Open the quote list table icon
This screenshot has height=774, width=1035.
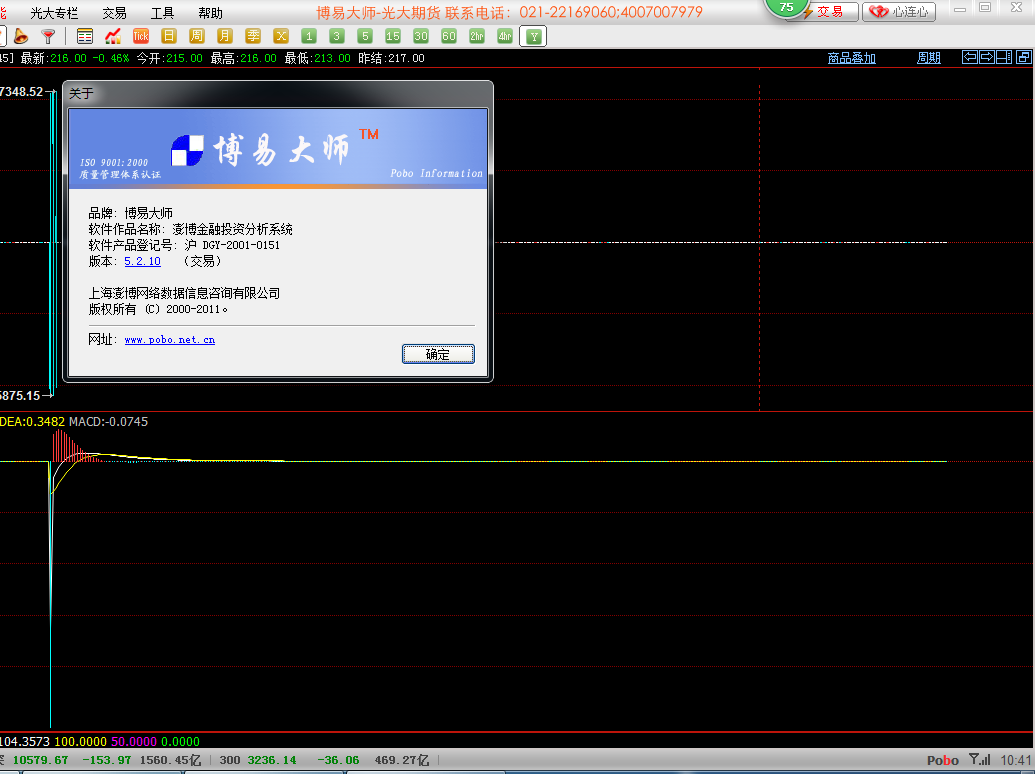[85, 36]
